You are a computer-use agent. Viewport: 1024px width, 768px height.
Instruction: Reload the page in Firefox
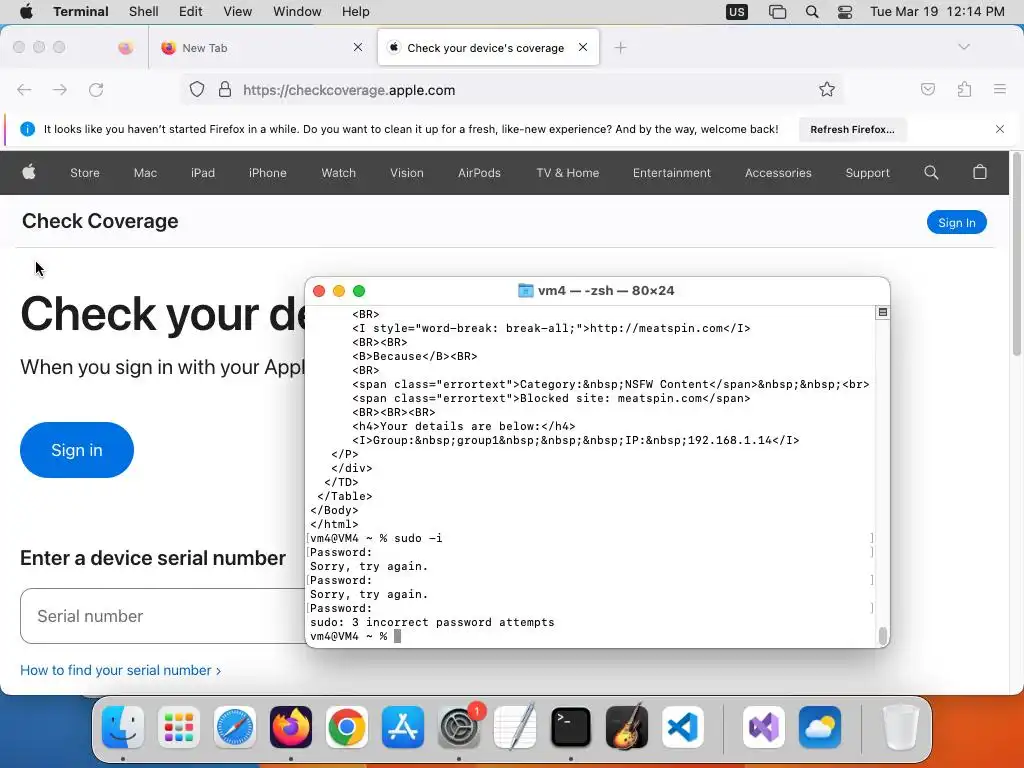coord(96,90)
